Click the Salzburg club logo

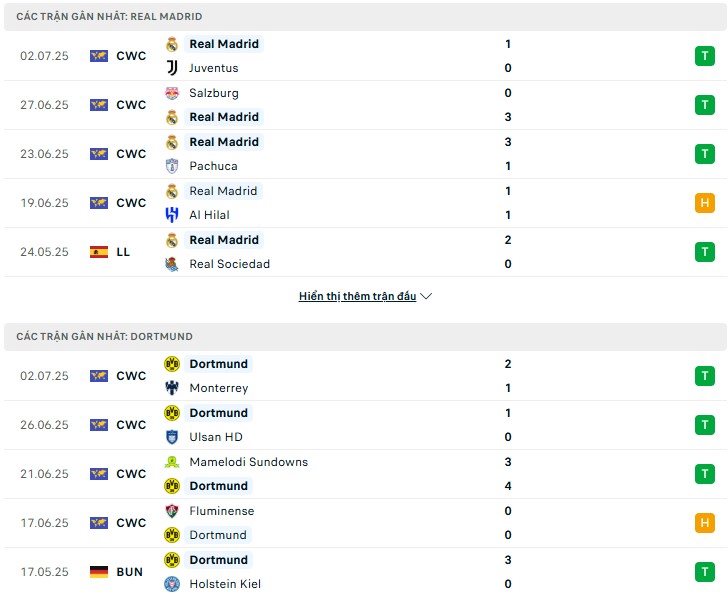(172, 93)
